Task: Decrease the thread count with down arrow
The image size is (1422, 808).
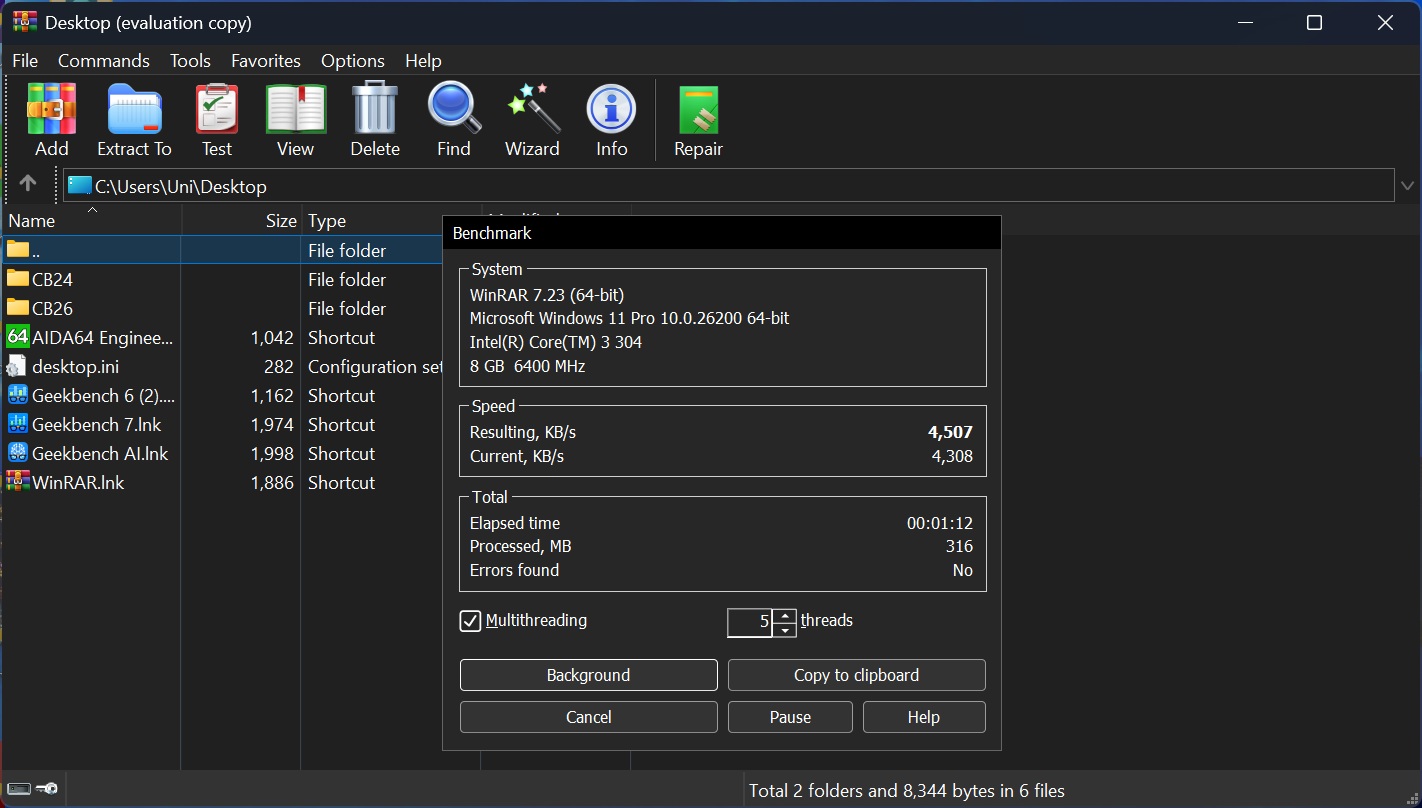Action: (785, 630)
